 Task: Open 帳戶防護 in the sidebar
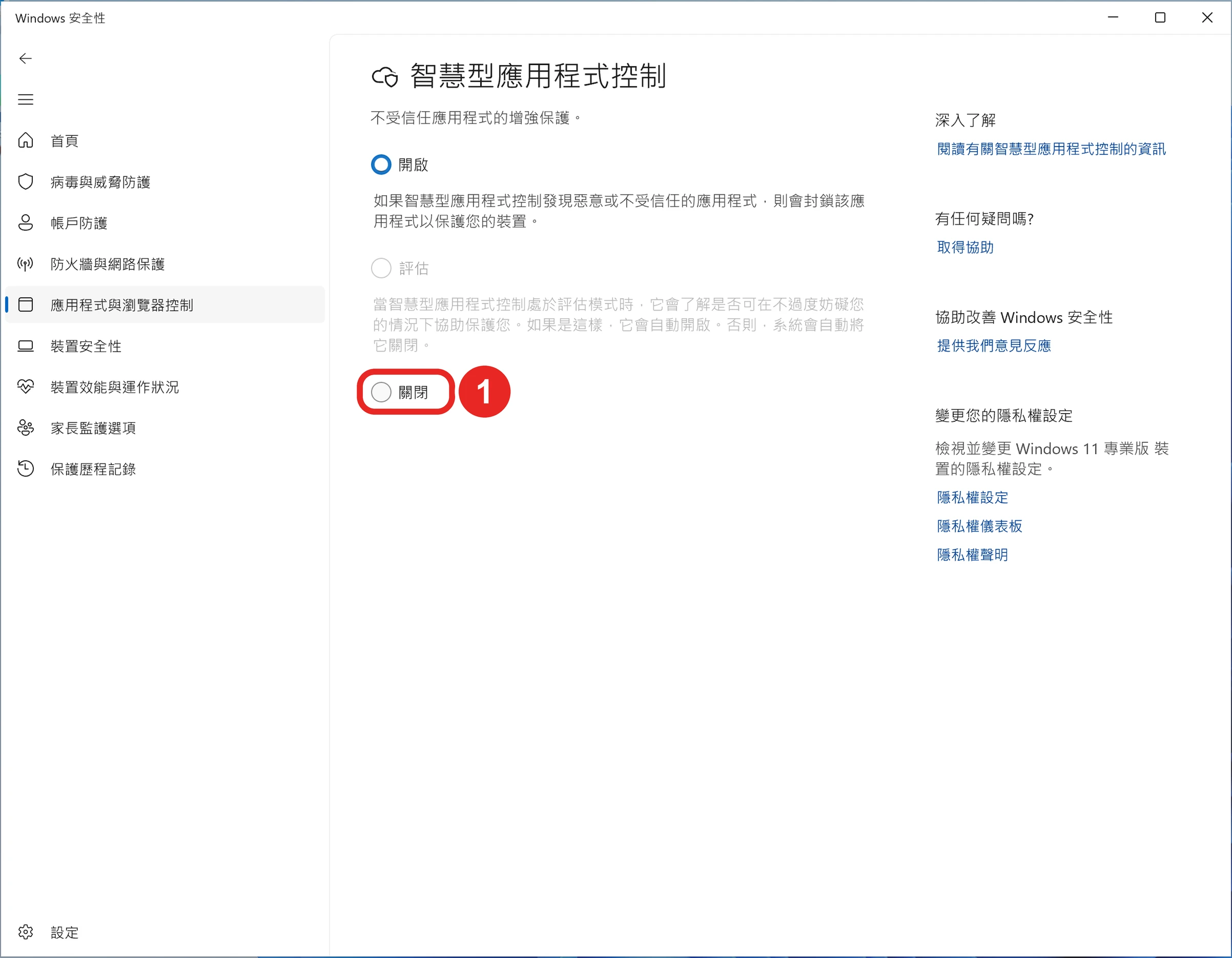165,223
